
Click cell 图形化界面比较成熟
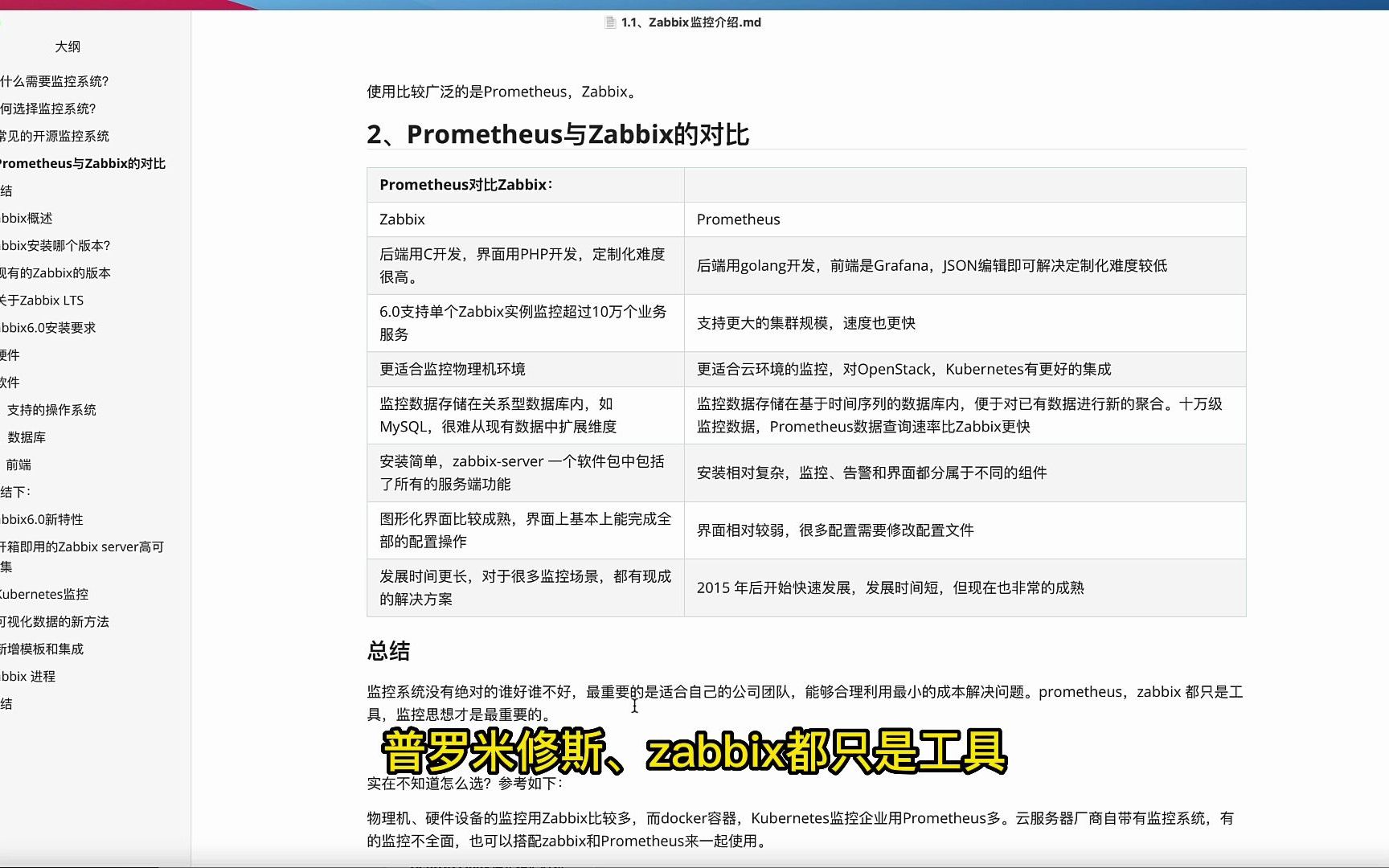click(x=525, y=530)
